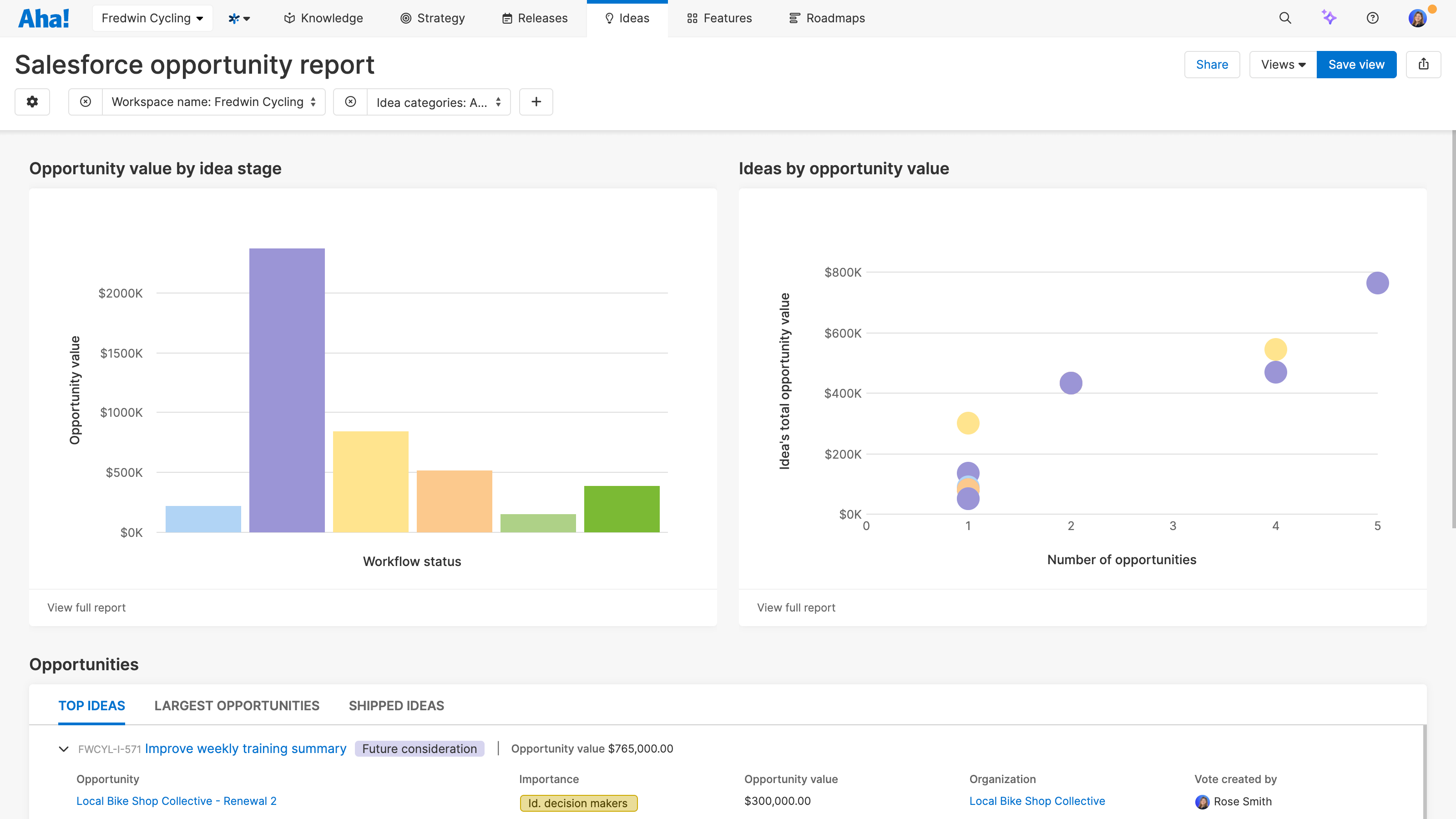Viewport: 1456px width, 819px height.
Task: View full report for opportunity value chart
Action: (x=796, y=607)
